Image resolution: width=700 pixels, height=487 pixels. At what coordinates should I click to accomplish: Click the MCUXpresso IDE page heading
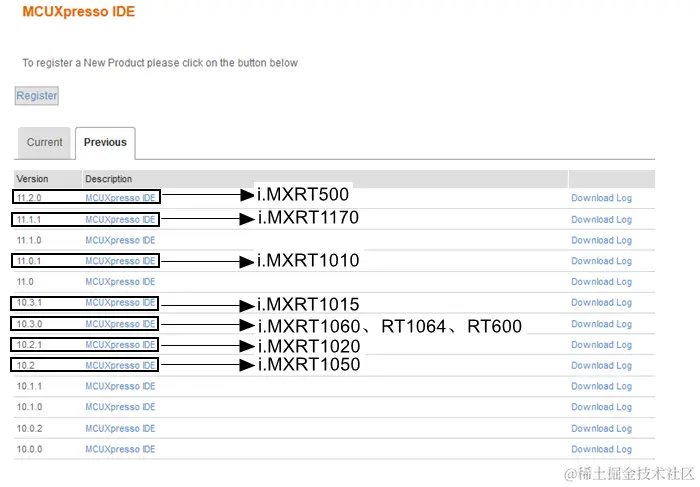[79, 12]
